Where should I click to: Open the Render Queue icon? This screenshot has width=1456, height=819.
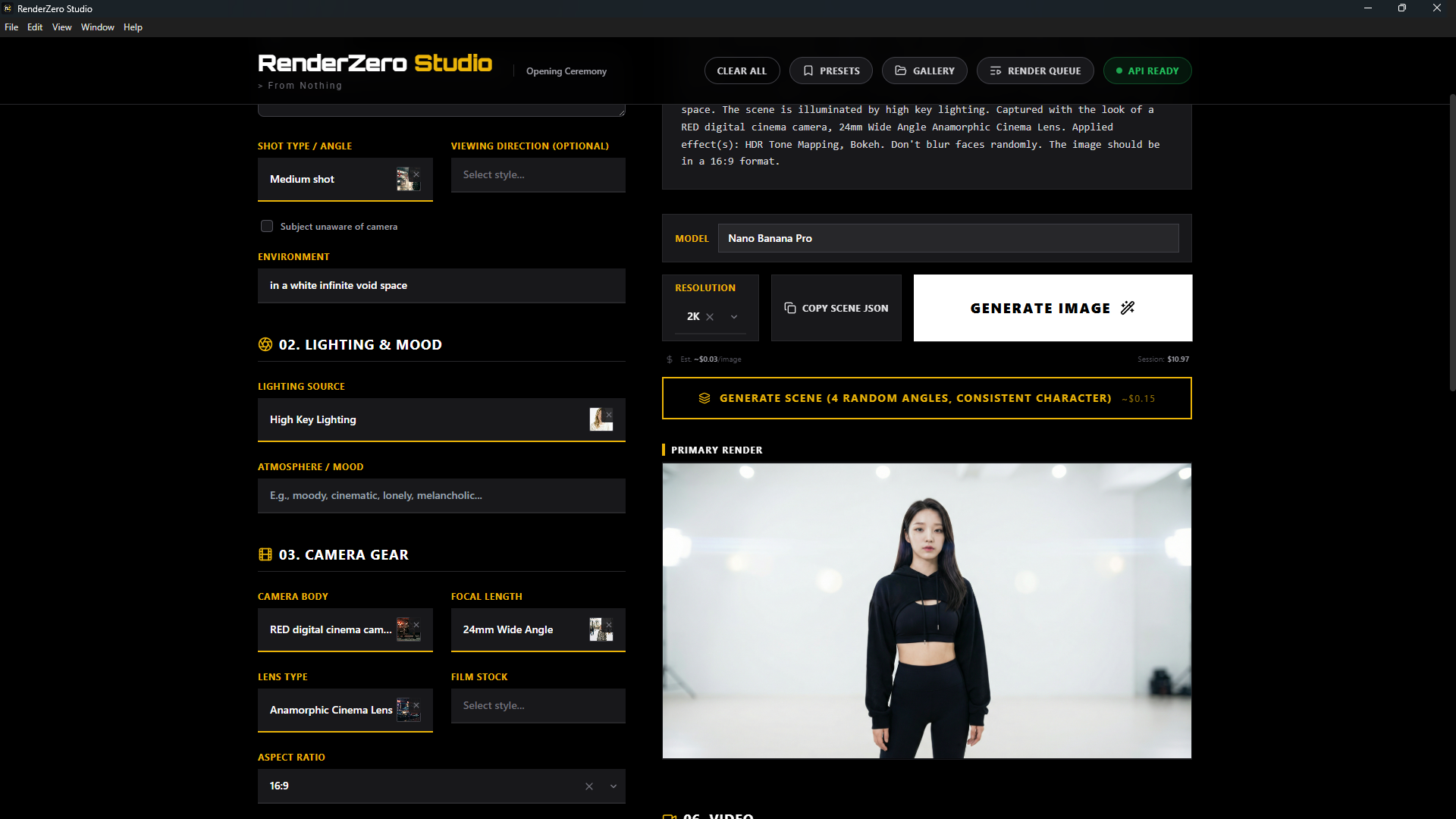click(x=996, y=71)
